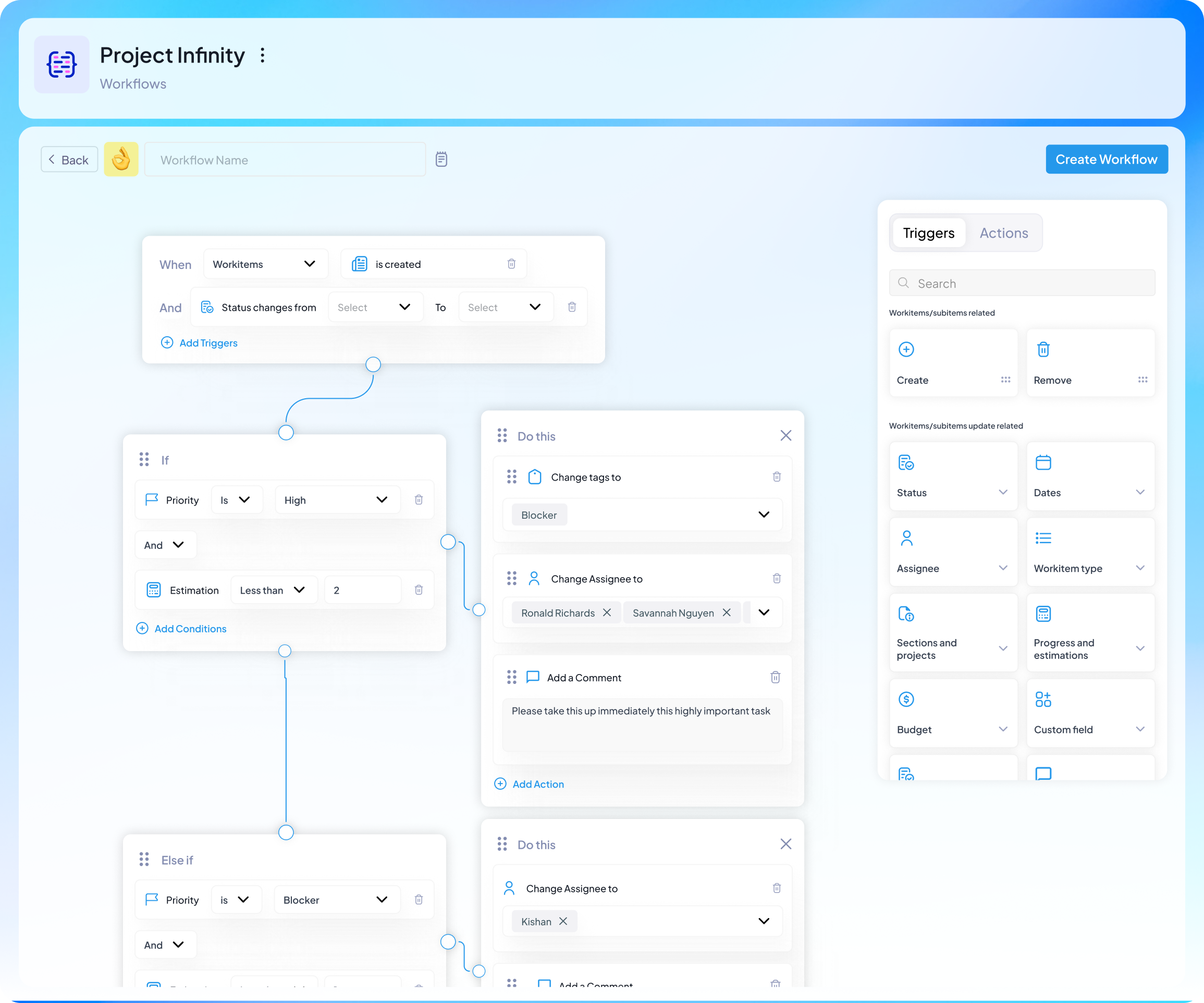Grab the Add a Comment drag handle
This screenshot has height=1003, width=1204.
click(x=511, y=677)
